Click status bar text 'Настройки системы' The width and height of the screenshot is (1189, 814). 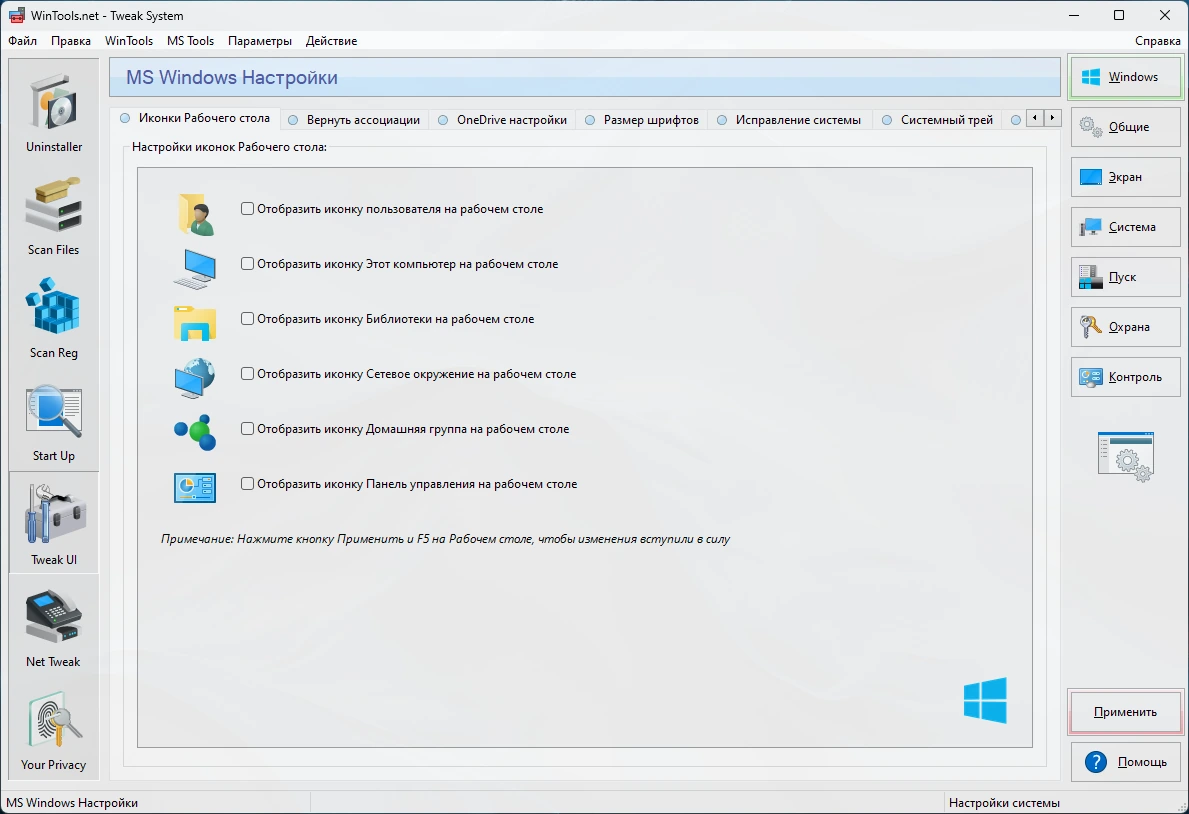tap(1004, 803)
